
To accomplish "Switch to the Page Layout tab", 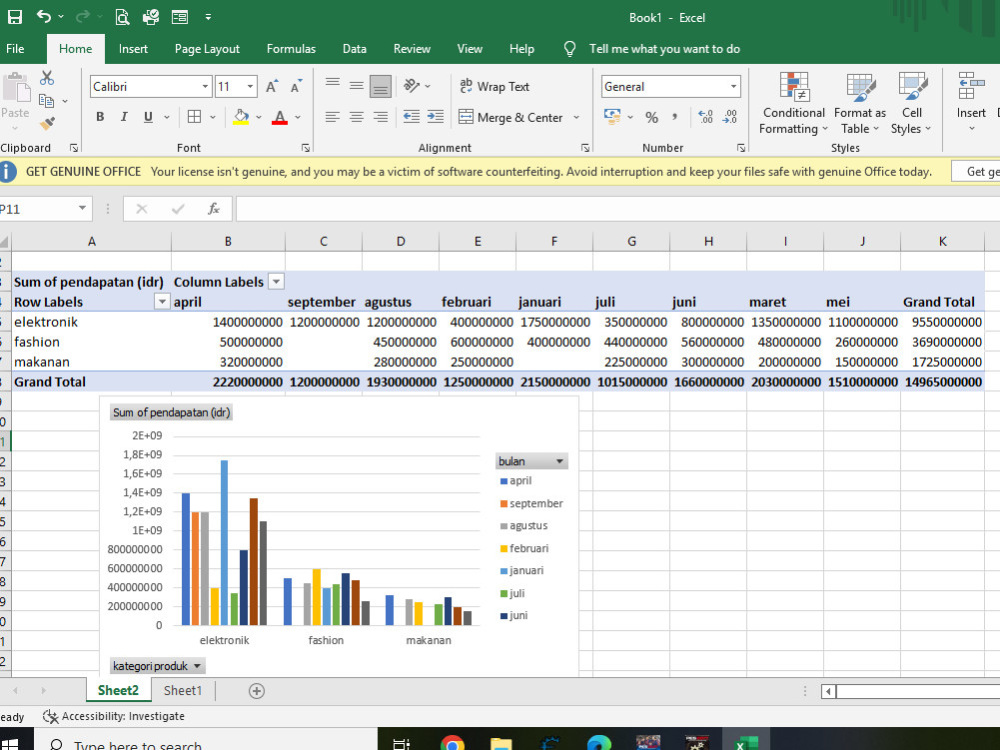I will 207,48.
